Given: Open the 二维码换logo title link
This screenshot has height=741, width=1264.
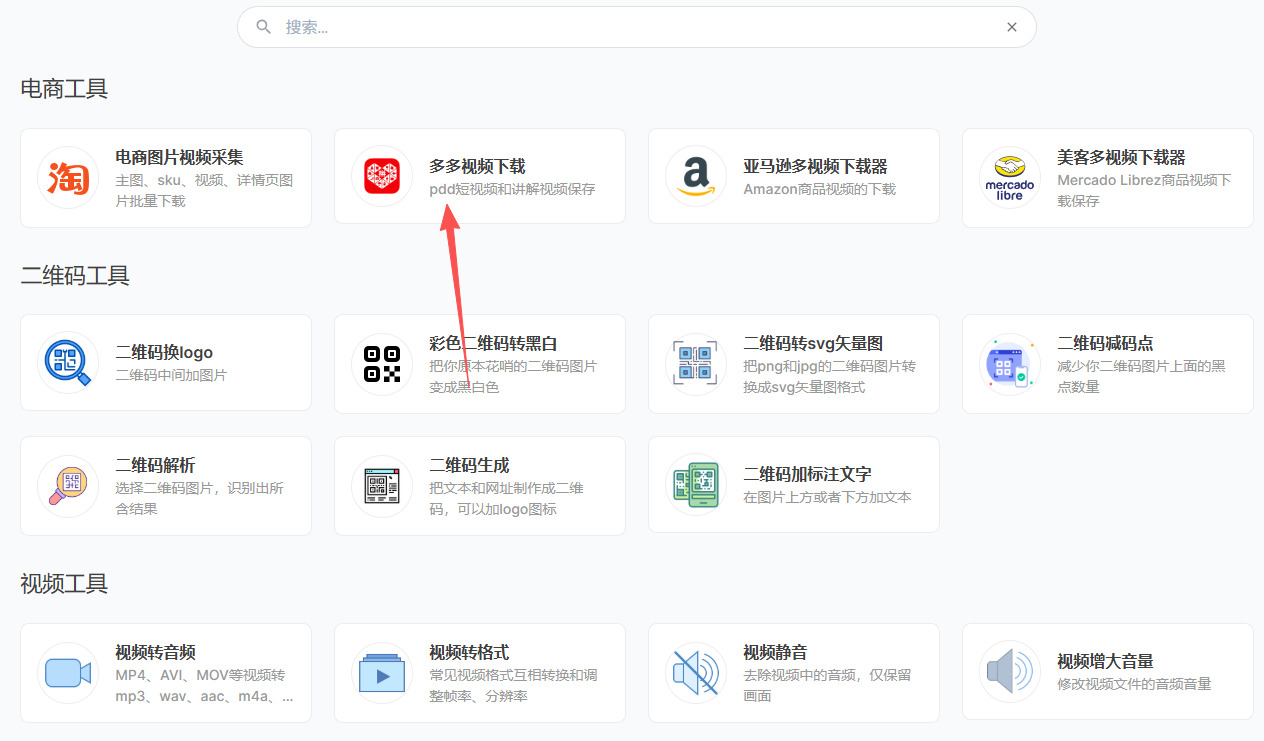Looking at the screenshot, I should (x=165, y=352).
